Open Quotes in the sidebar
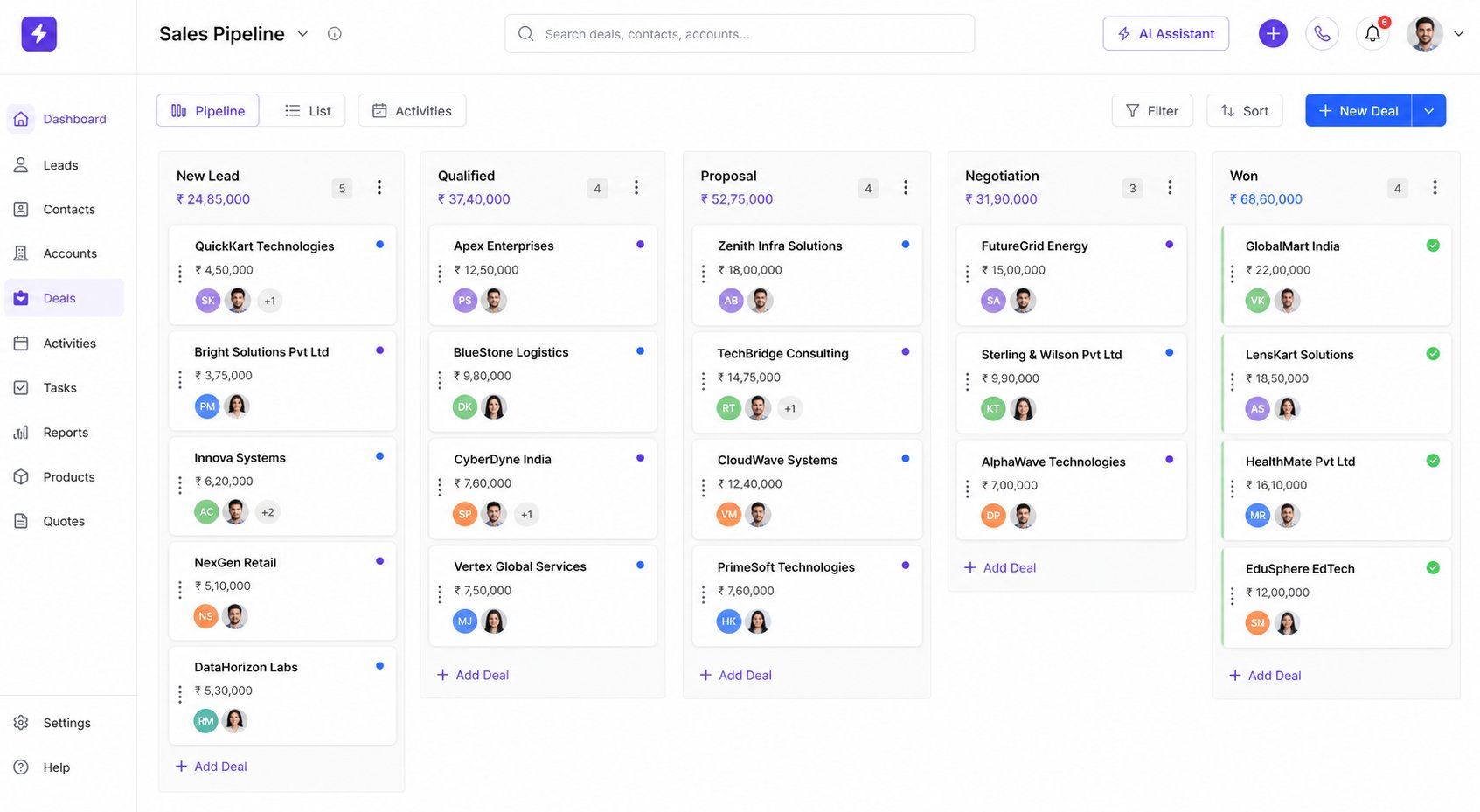 click(x=65, y=521)
